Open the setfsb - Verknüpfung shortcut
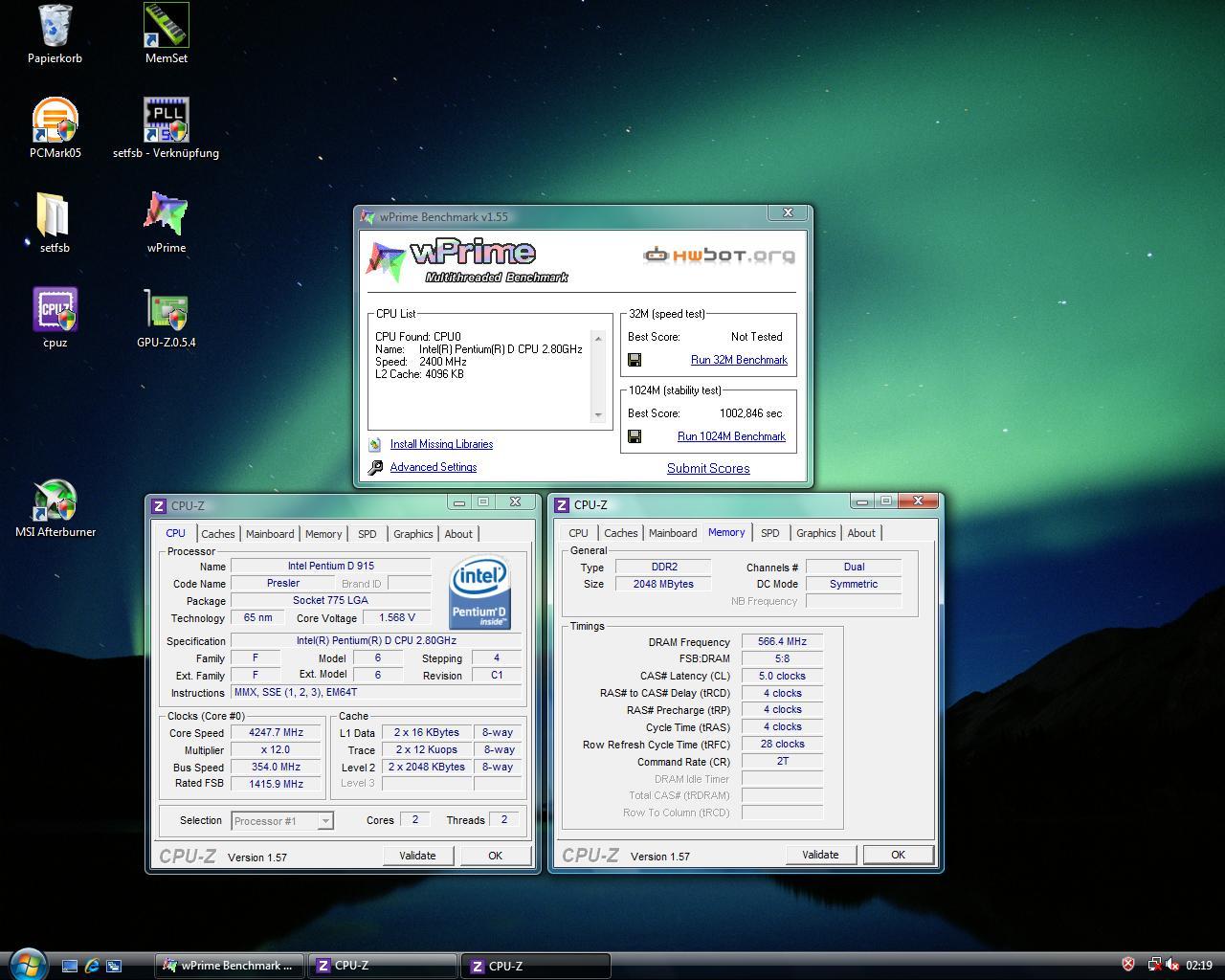 [167, 128]
